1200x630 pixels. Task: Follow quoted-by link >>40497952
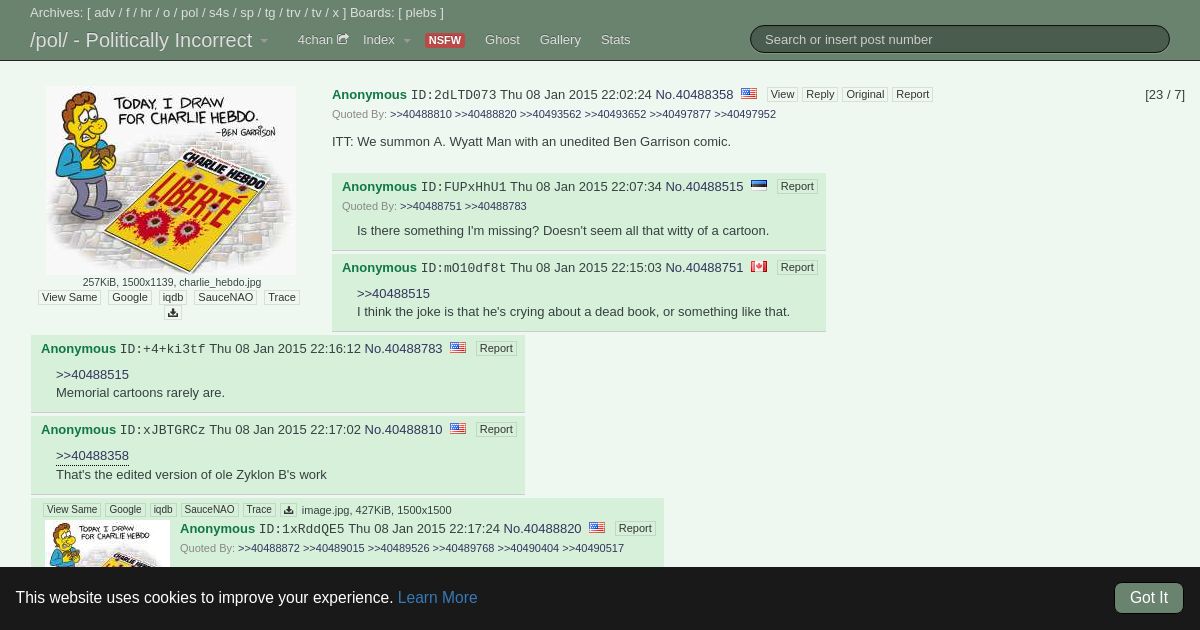point(745,114)
